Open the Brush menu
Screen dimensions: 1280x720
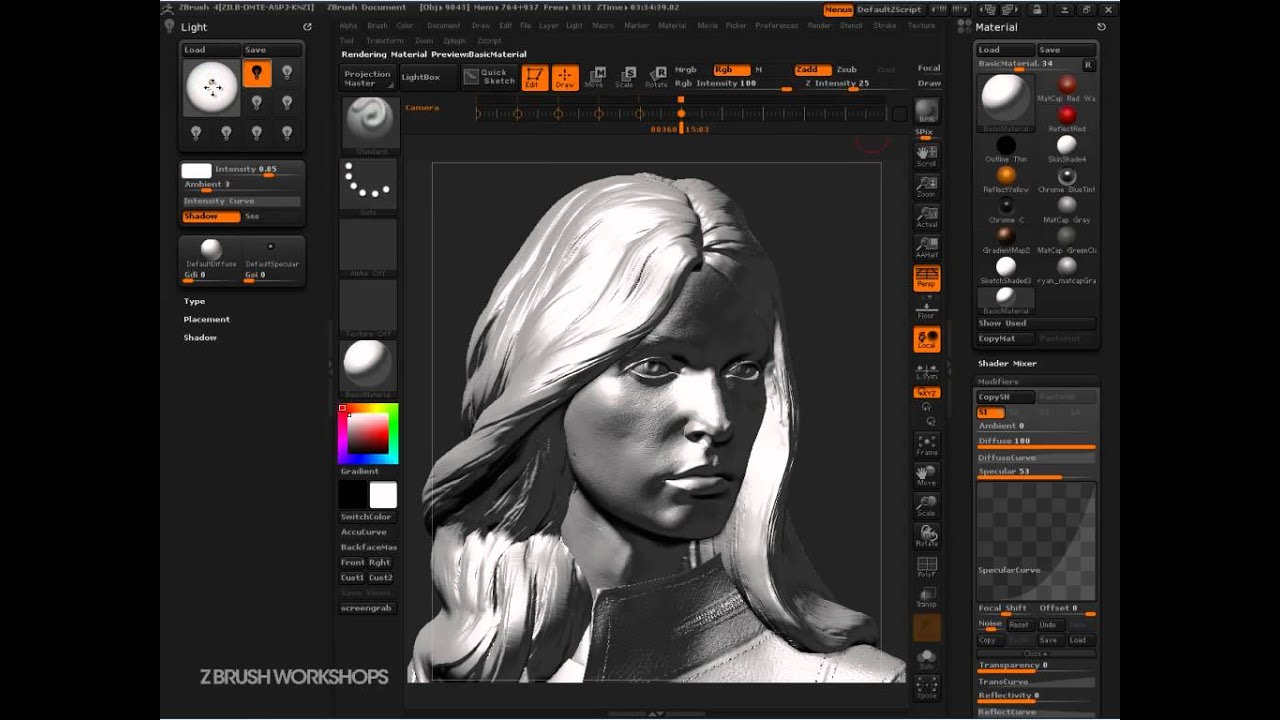377,26
